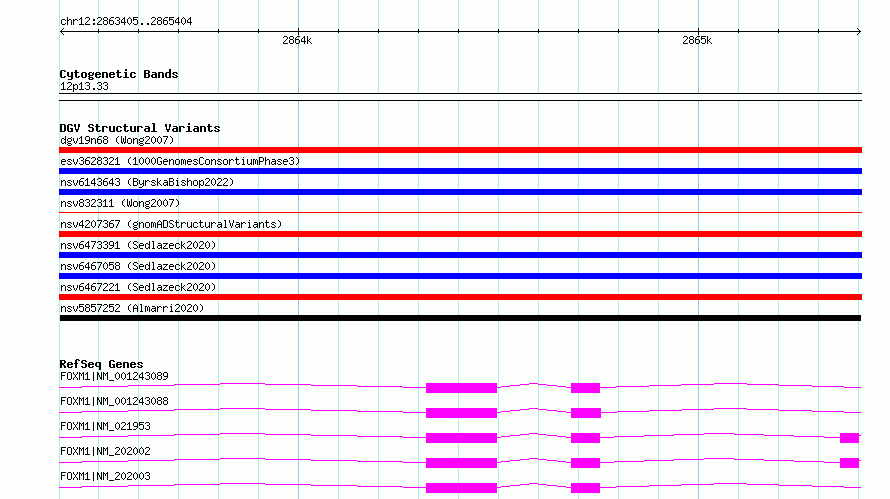Click the blue bar under nsv6143643
The image size is (890, 499).
coord(460,192)
